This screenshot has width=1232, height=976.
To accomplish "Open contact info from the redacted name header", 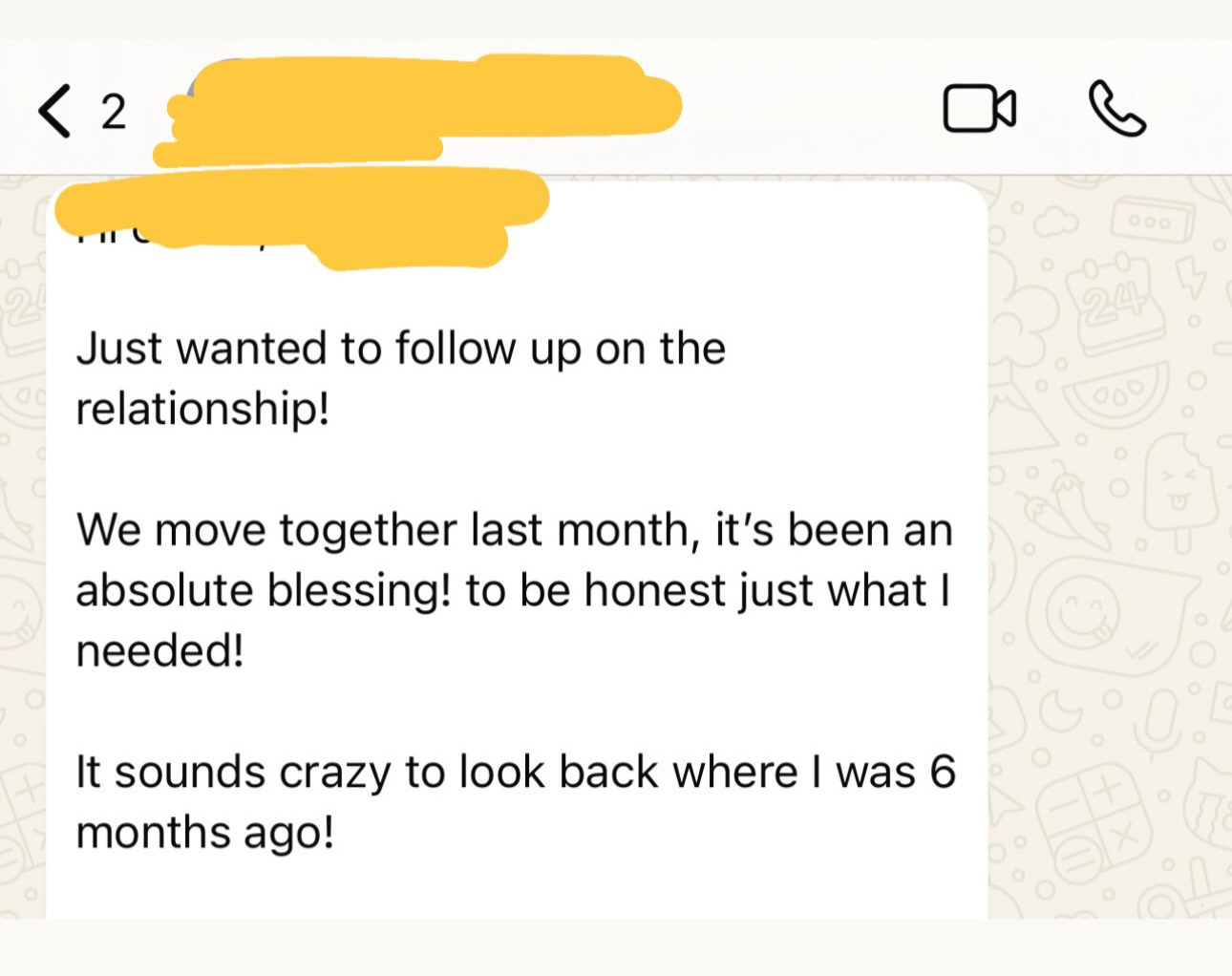I will pos(420,108).
